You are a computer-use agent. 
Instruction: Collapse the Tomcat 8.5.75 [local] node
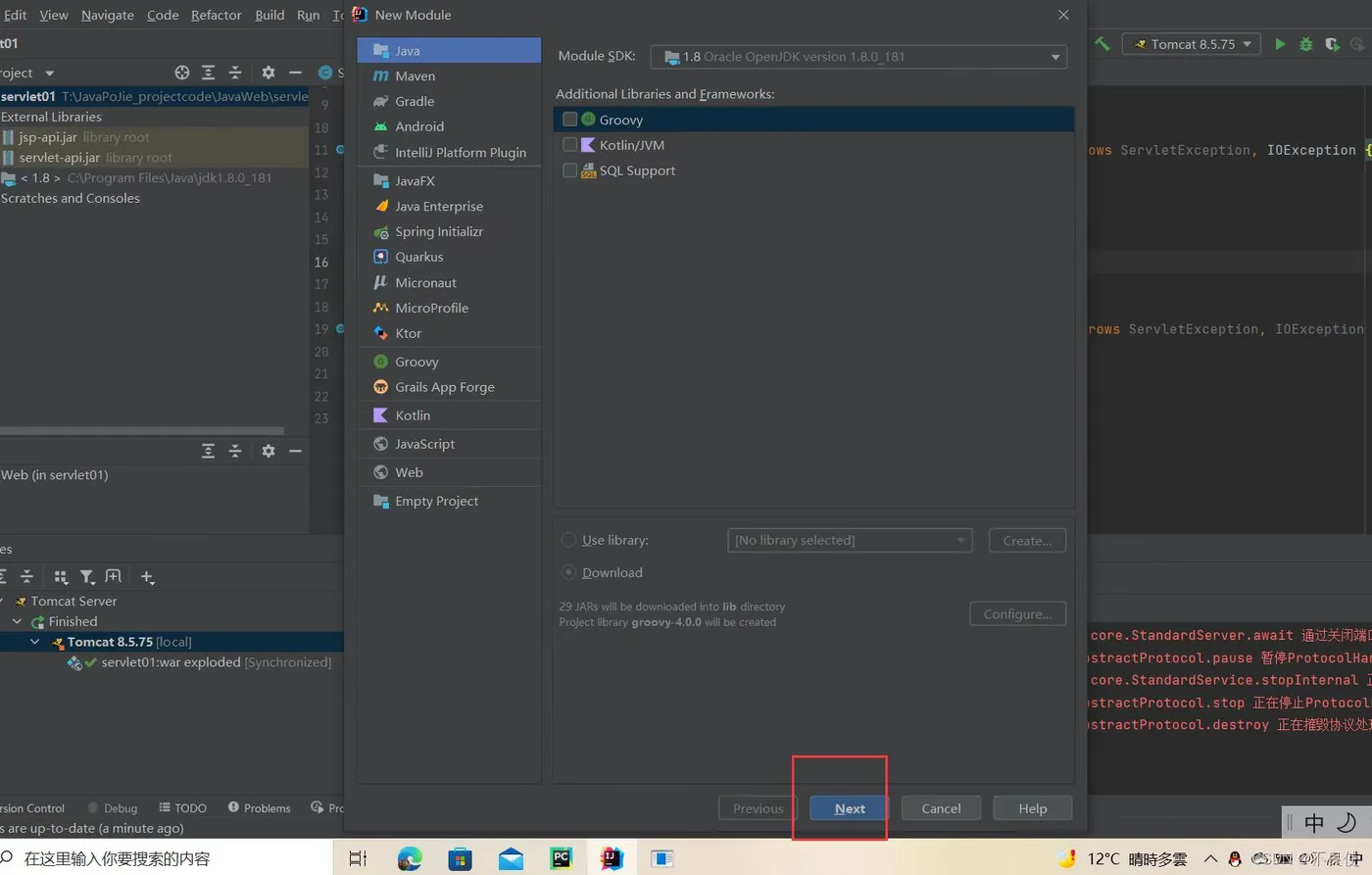[x=35, y=642]
